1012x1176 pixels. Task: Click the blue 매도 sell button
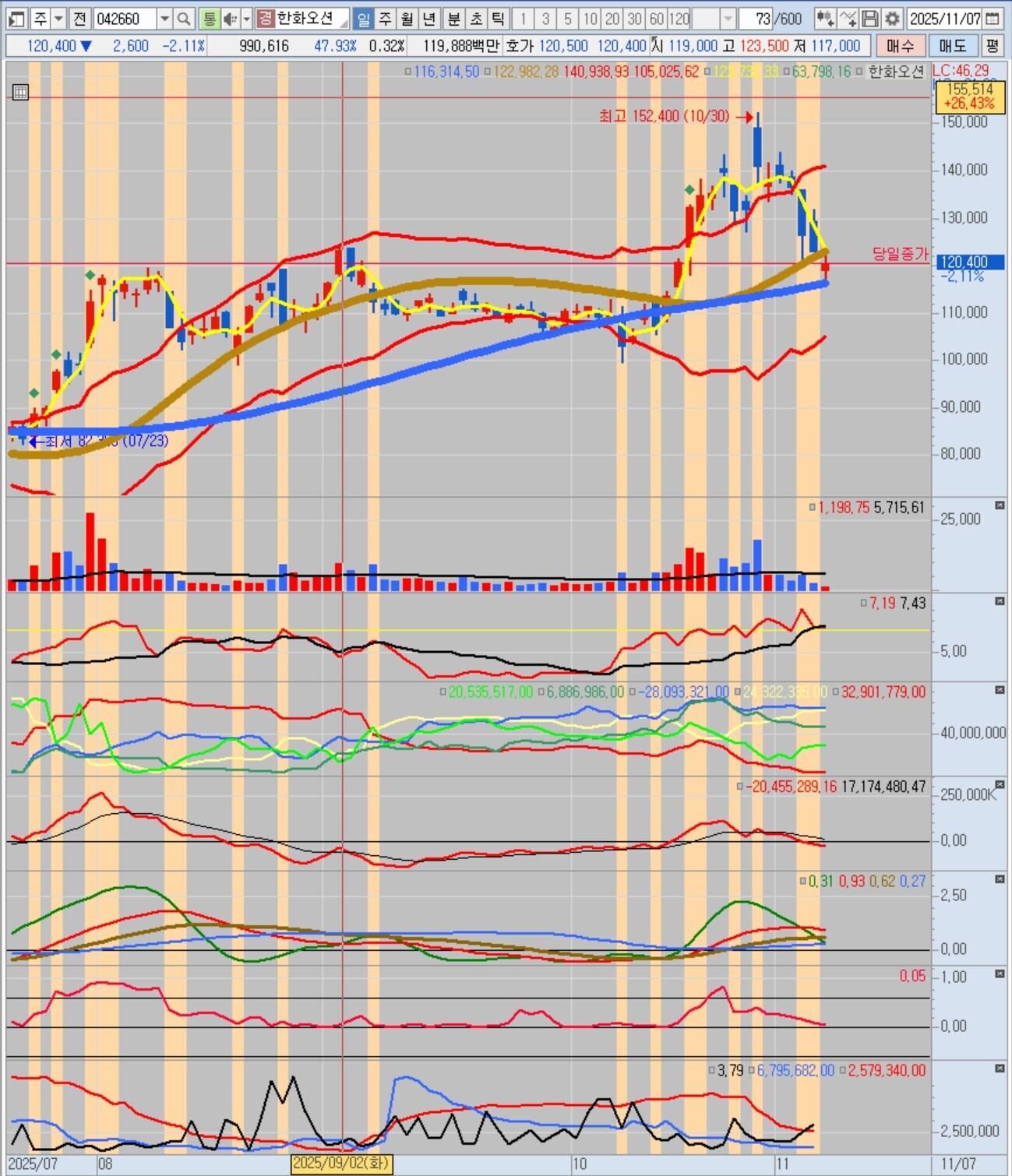point(953,46)
